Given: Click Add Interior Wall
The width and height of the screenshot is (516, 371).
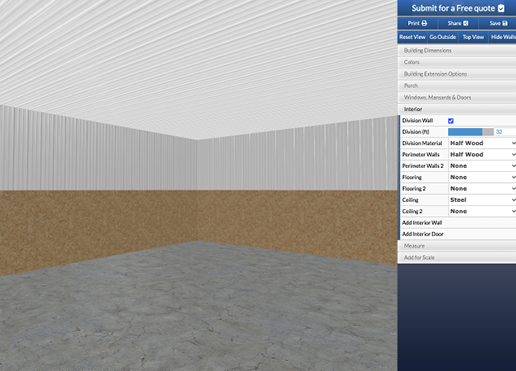Looking at the screenshot, I should point(458,223).
